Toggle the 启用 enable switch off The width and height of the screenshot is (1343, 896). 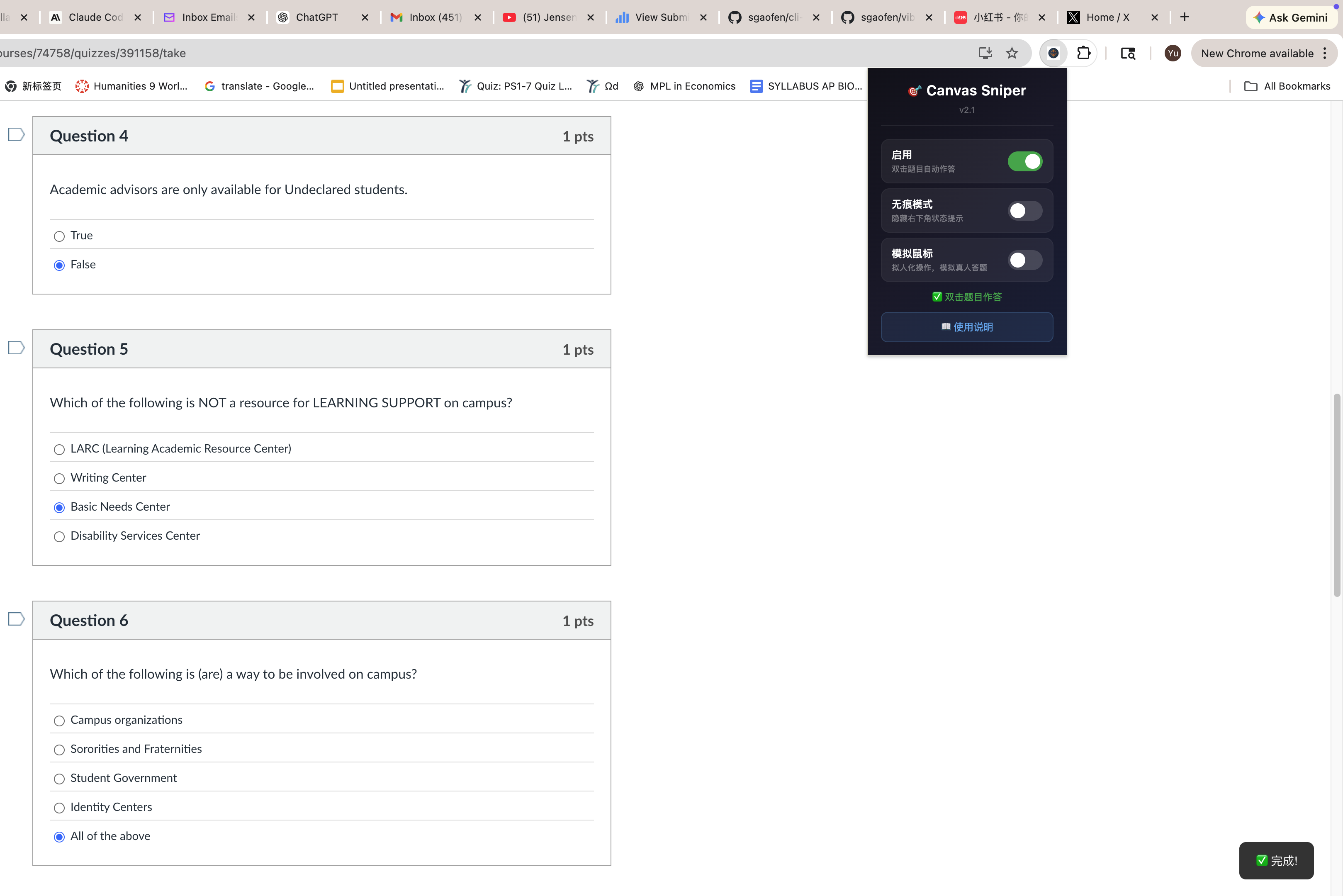(x=1025, y=162)
